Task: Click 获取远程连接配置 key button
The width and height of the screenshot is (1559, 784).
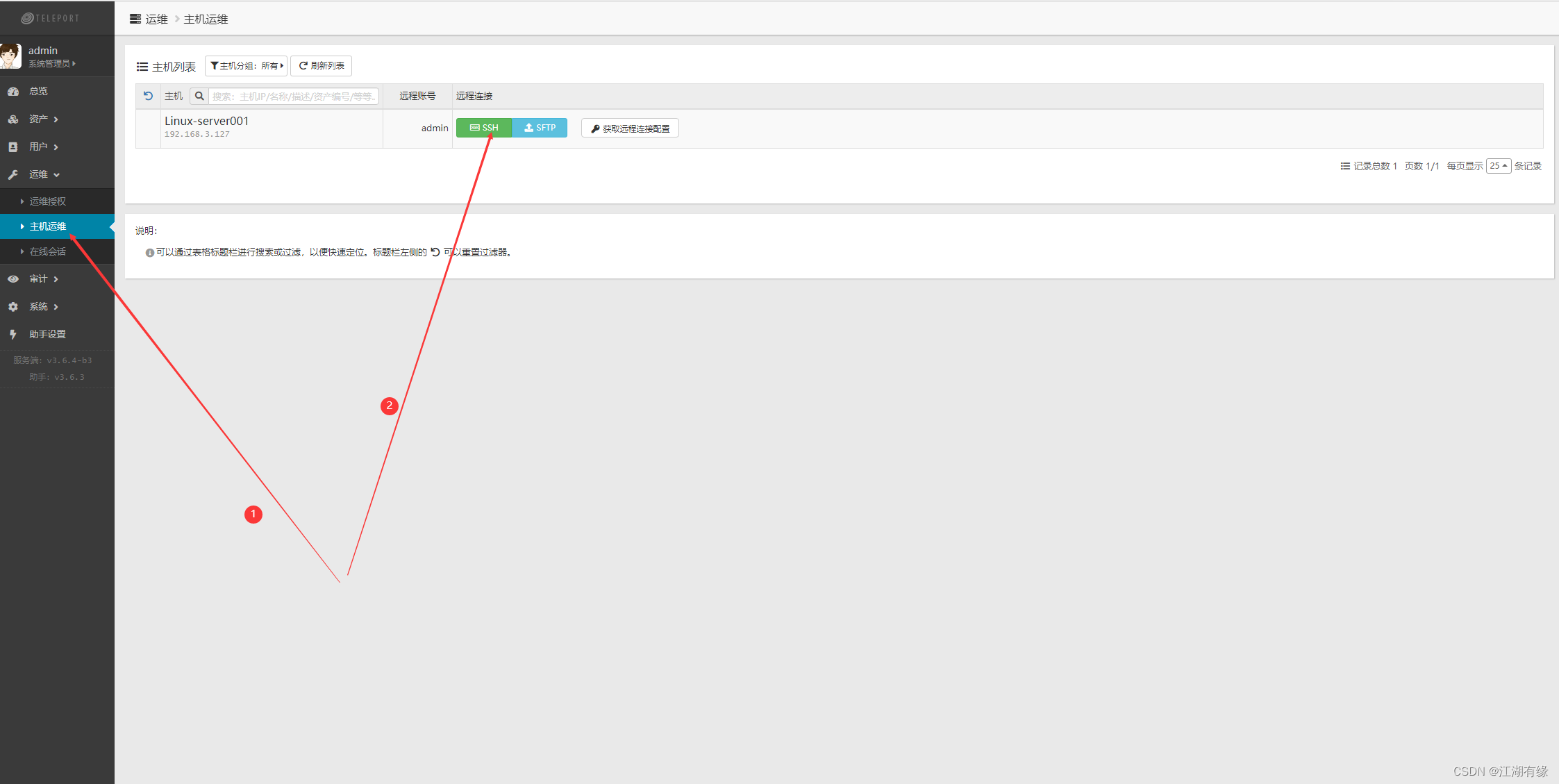Action: (630, 128)
